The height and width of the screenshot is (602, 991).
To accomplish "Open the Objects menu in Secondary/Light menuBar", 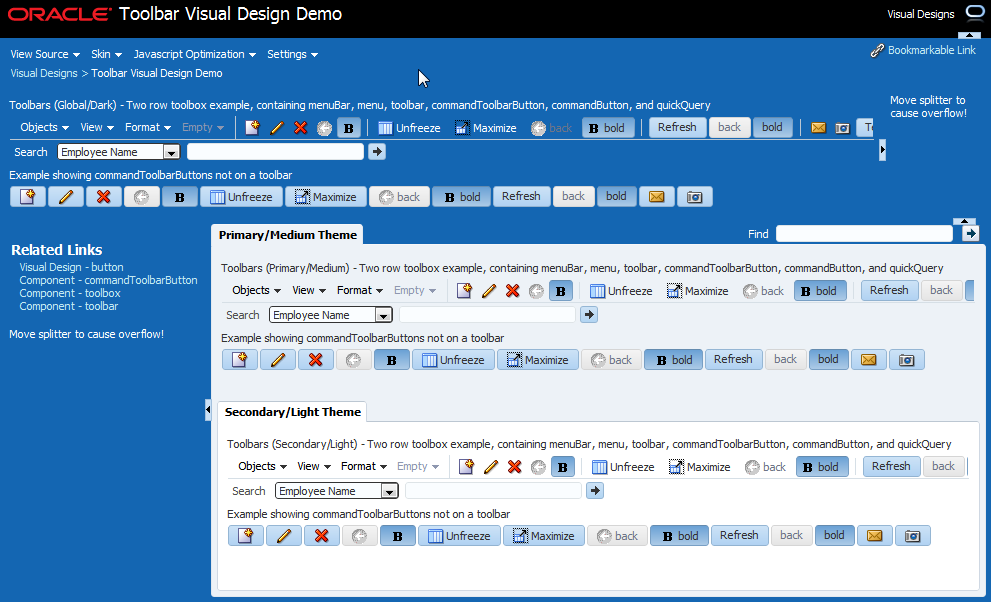I will (x=262, y=467).
